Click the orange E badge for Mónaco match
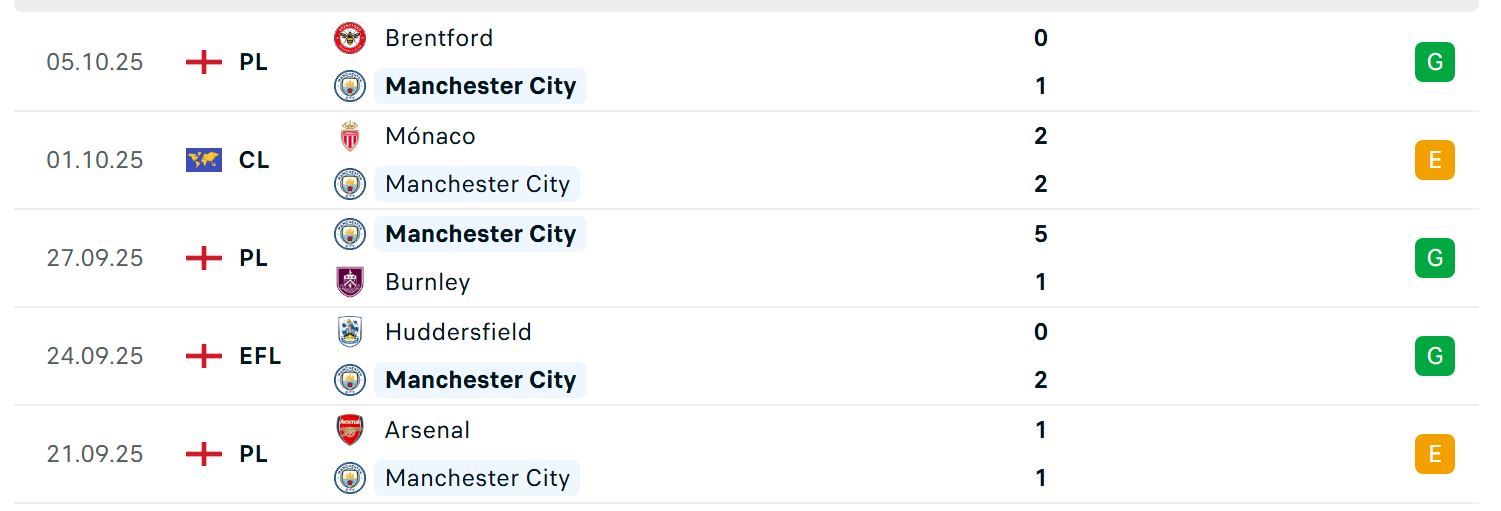This screenshot has width=1501, height=511. 1435,160
